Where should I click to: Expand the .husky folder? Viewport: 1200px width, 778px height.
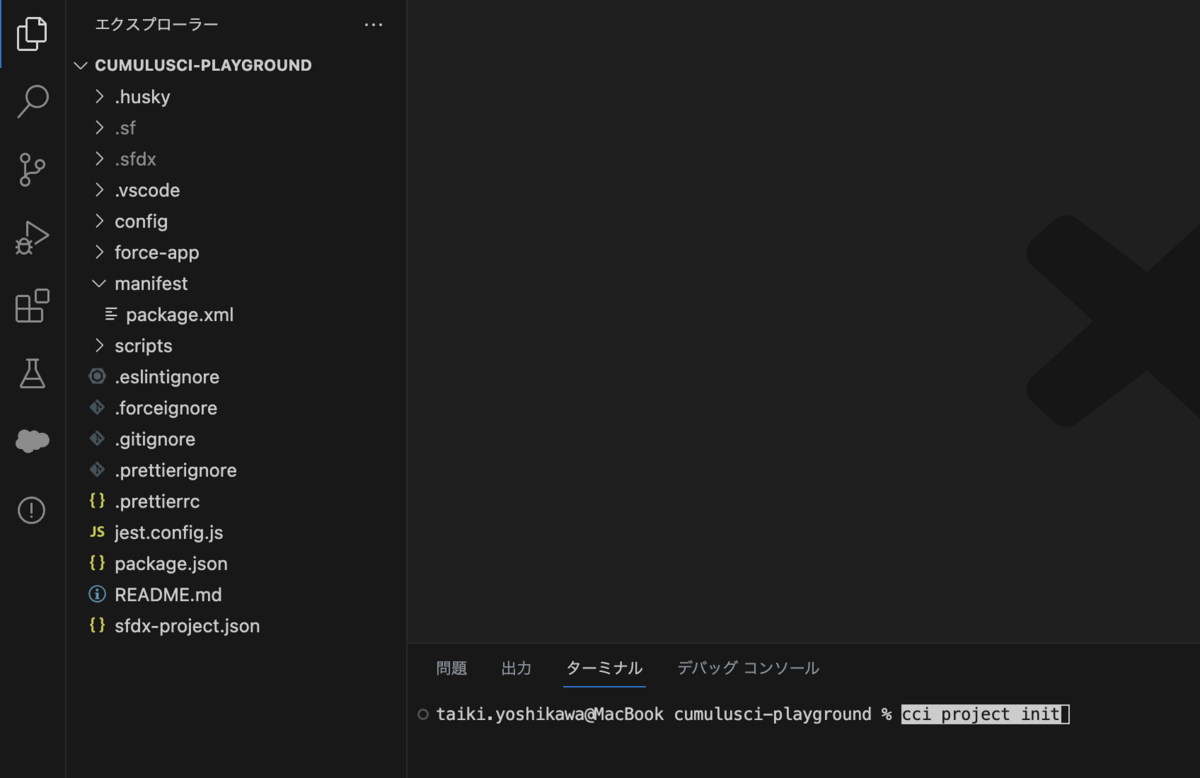[99, 97]
